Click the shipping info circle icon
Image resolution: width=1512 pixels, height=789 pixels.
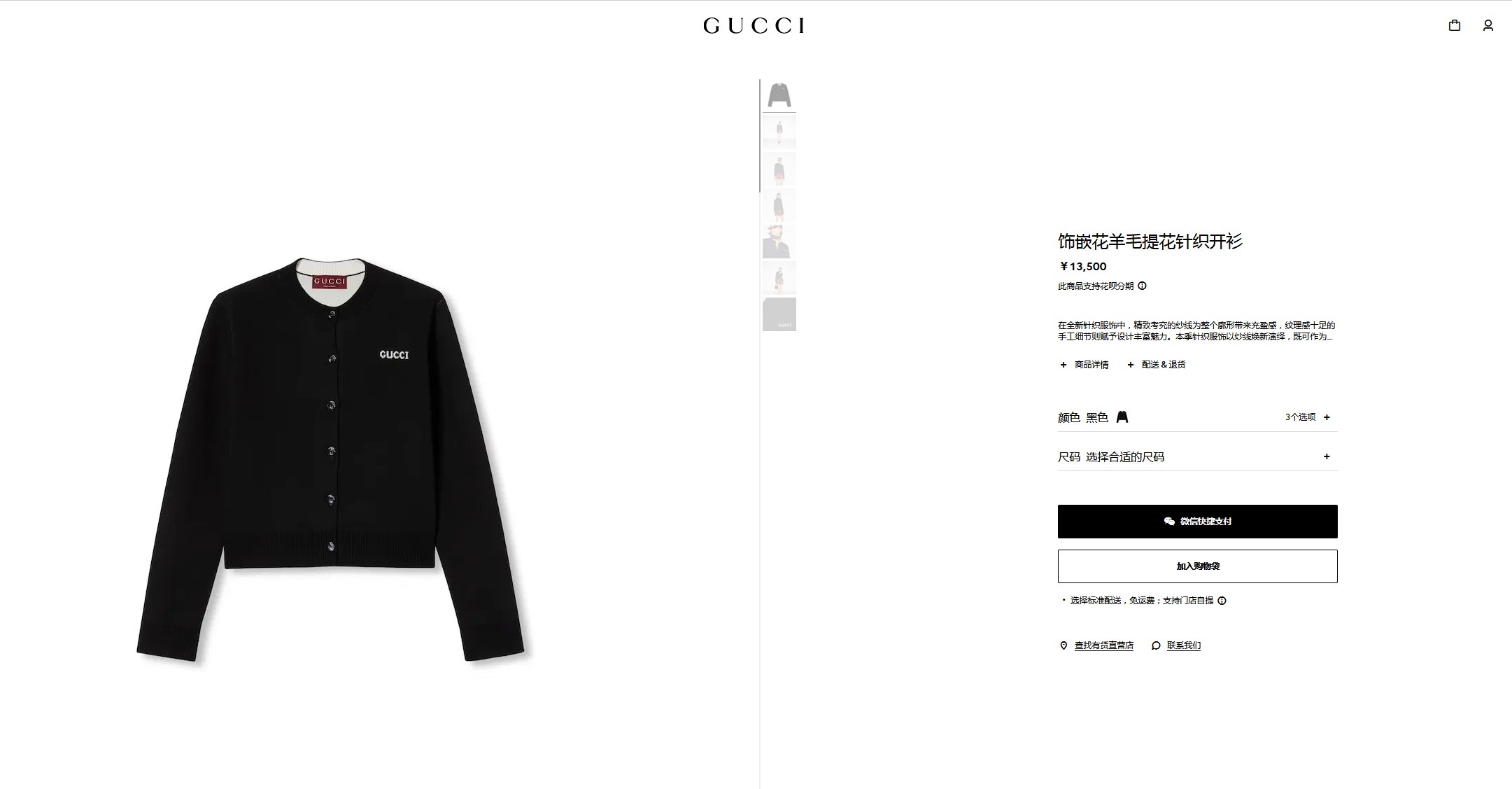[x=1222, y=601]
